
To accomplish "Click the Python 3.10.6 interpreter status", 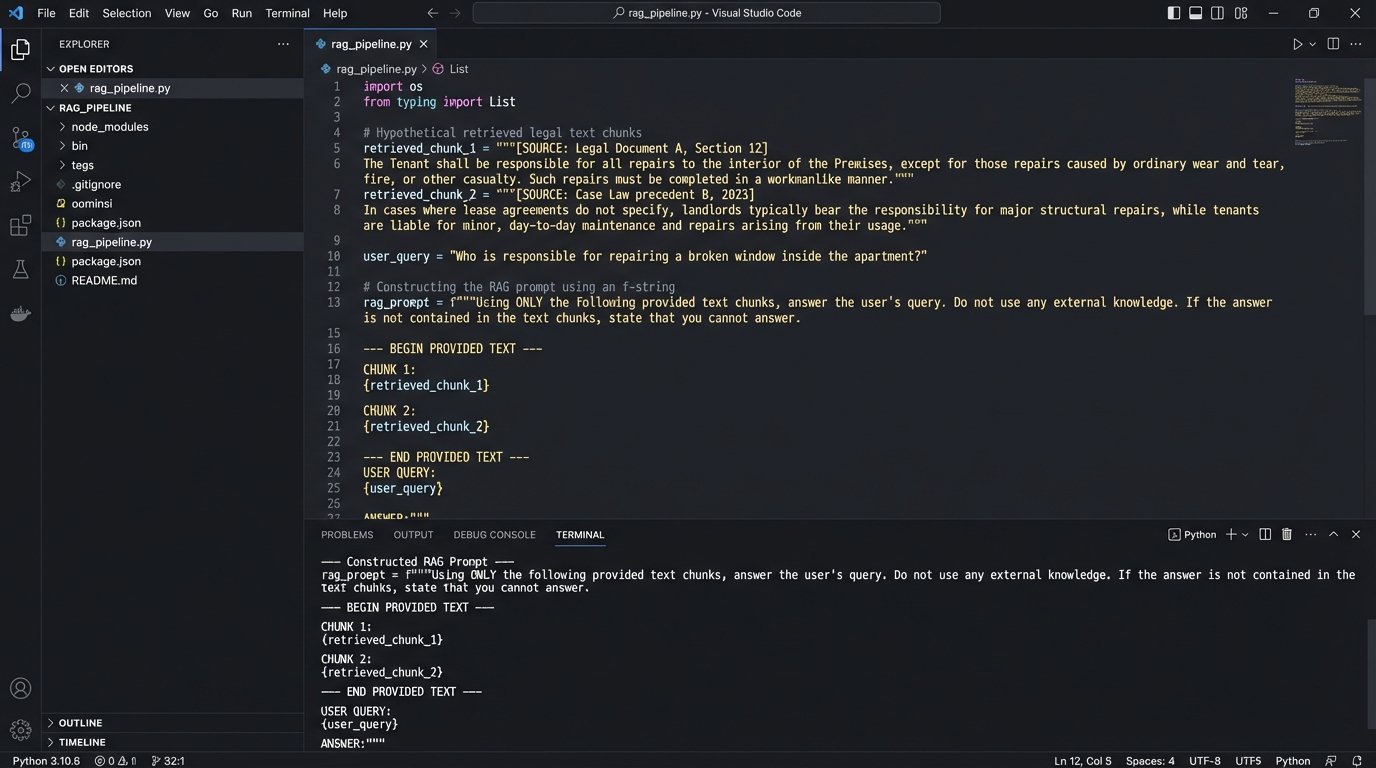I will pyautogui.click(x=46, y=761).
